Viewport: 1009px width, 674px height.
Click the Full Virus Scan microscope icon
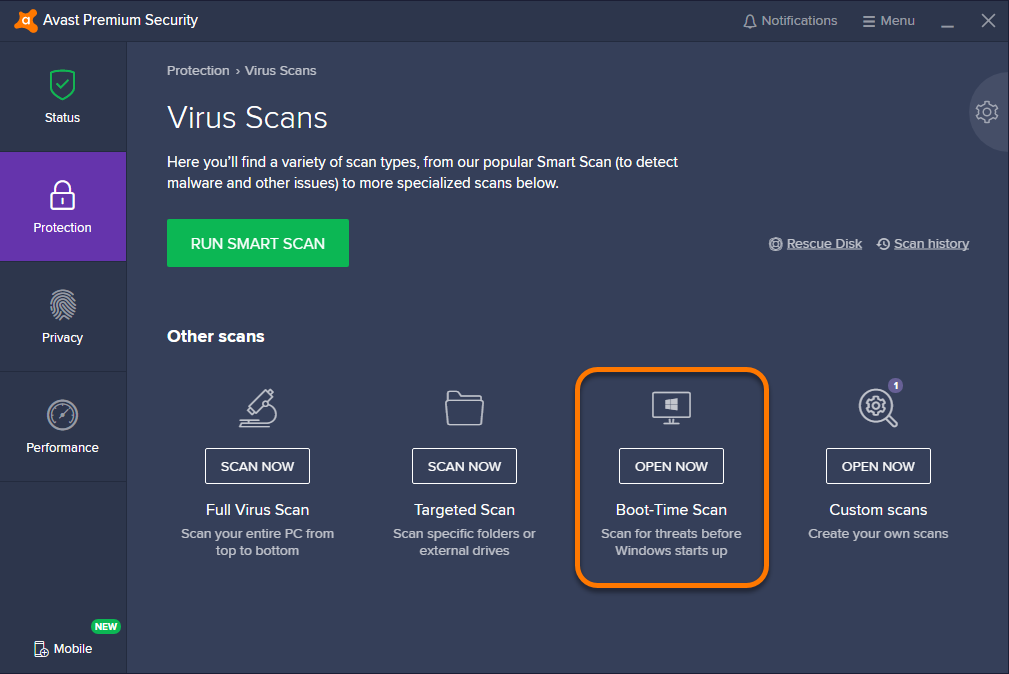coord(257,407)
